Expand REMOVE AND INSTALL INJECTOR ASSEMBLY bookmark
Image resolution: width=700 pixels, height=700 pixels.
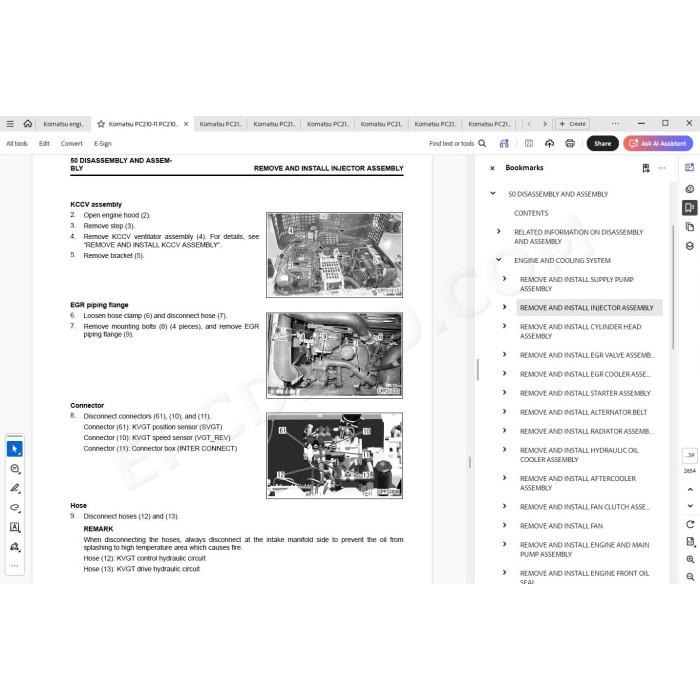504,307
